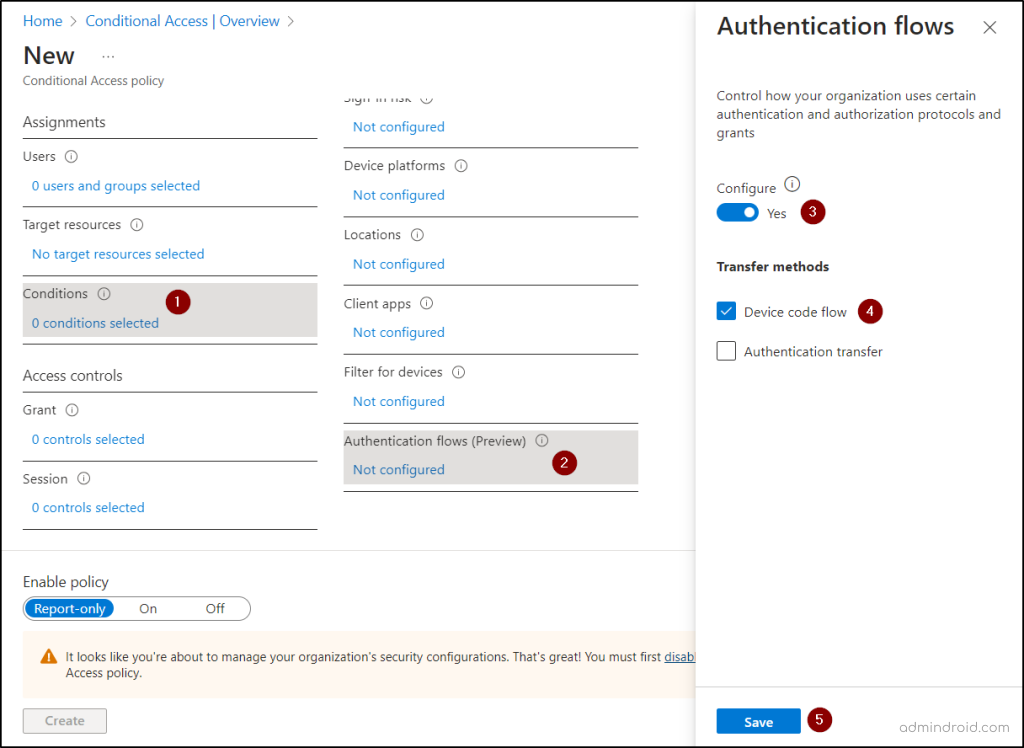Close the Authentication flows pane
This screenshot has height=748, width=1024.
989,28
